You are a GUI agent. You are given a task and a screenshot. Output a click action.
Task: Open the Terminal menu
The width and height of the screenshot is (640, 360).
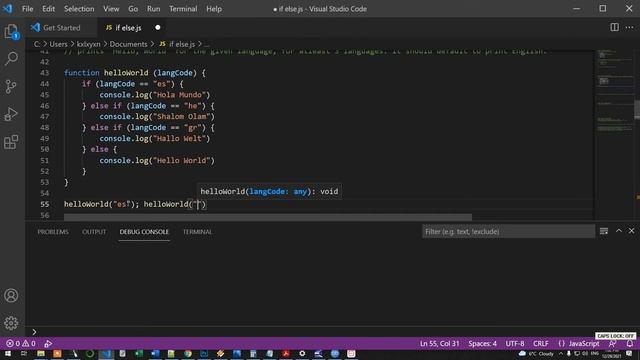pyautogui.click(x=183, y=9)
